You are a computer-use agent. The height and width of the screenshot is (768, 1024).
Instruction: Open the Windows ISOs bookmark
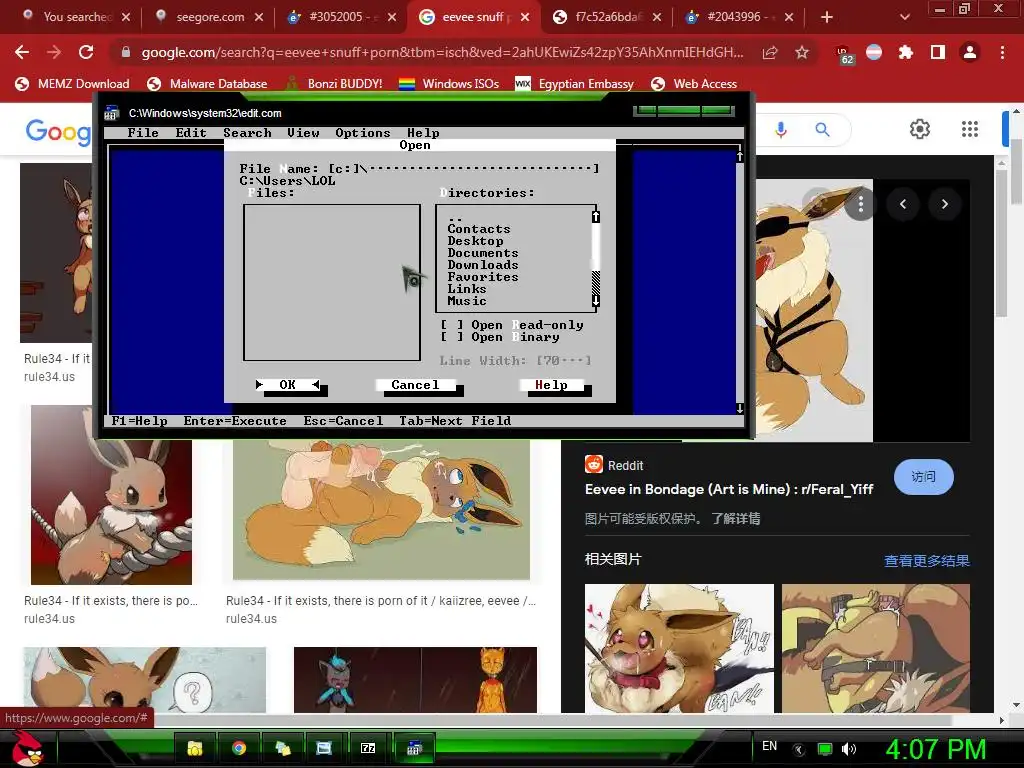[449, 84]
